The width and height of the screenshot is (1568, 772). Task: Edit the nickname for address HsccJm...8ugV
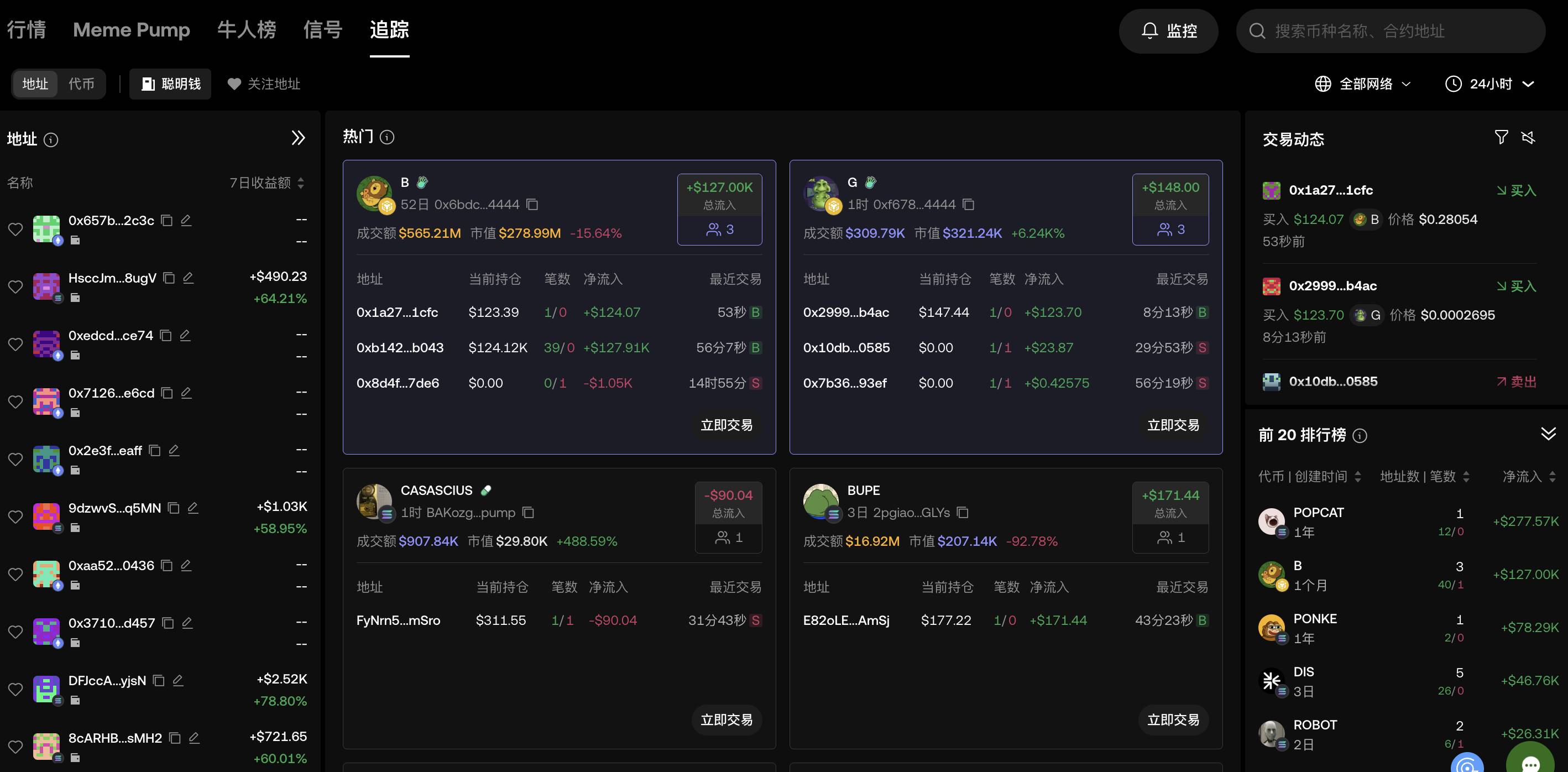(x=187, y=278)
